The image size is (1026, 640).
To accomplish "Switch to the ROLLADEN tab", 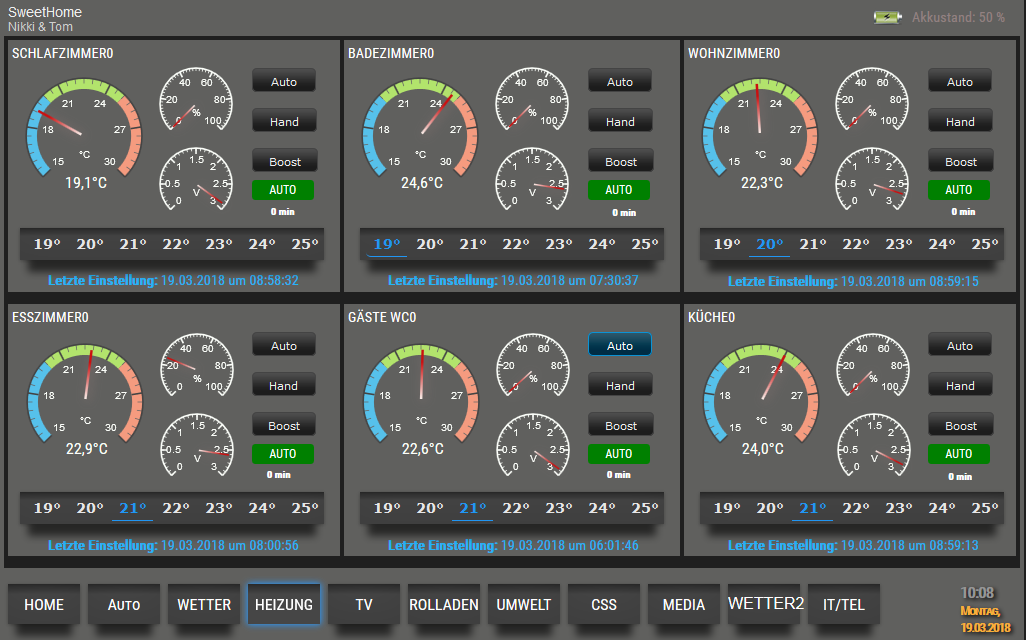I will click(444, 604).
